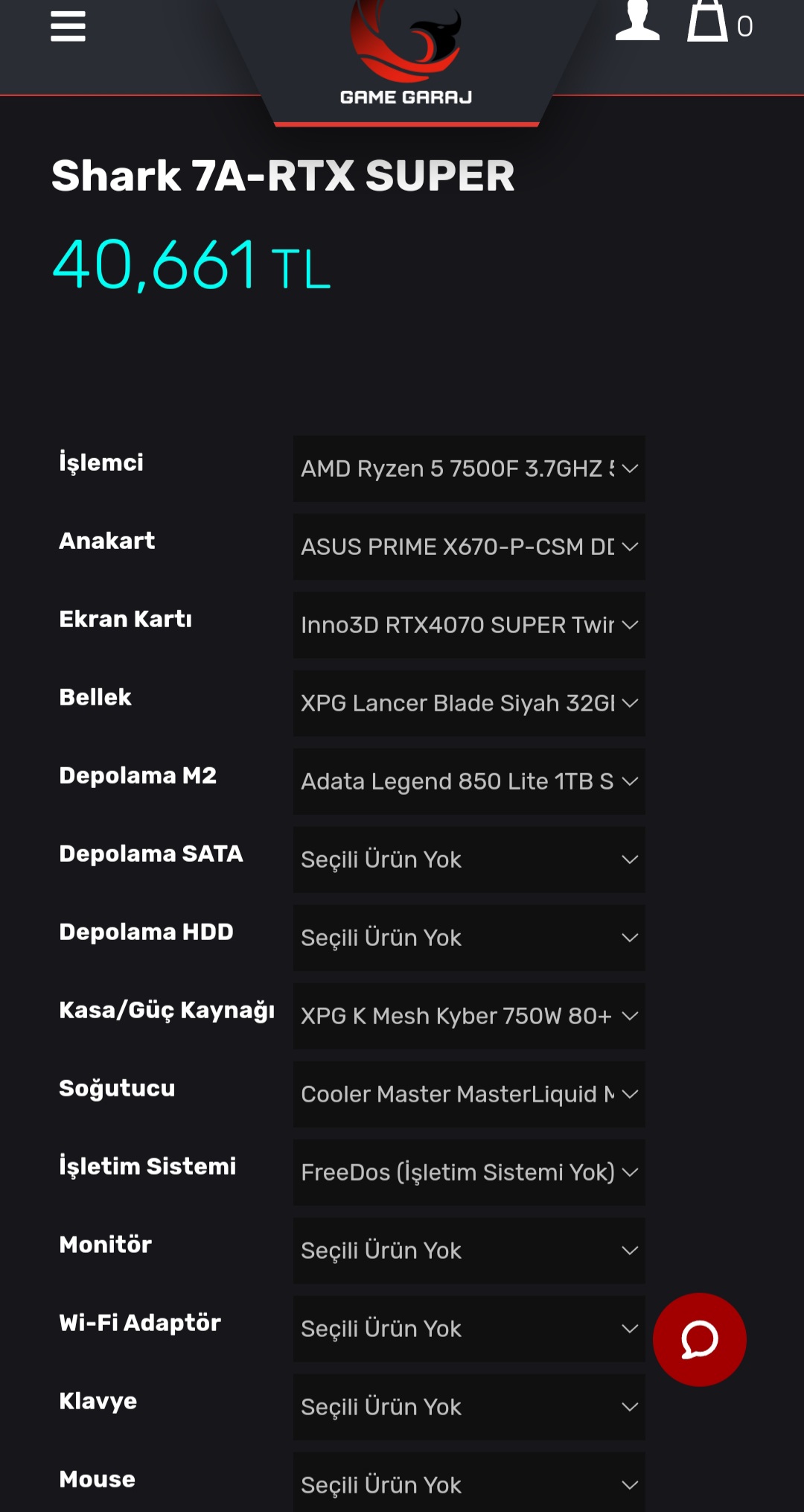This screenshot has height=1512, width=804.
Task: Open the Wi-Fi Adaptör dropdown
Action: (x=469, y=1329)
